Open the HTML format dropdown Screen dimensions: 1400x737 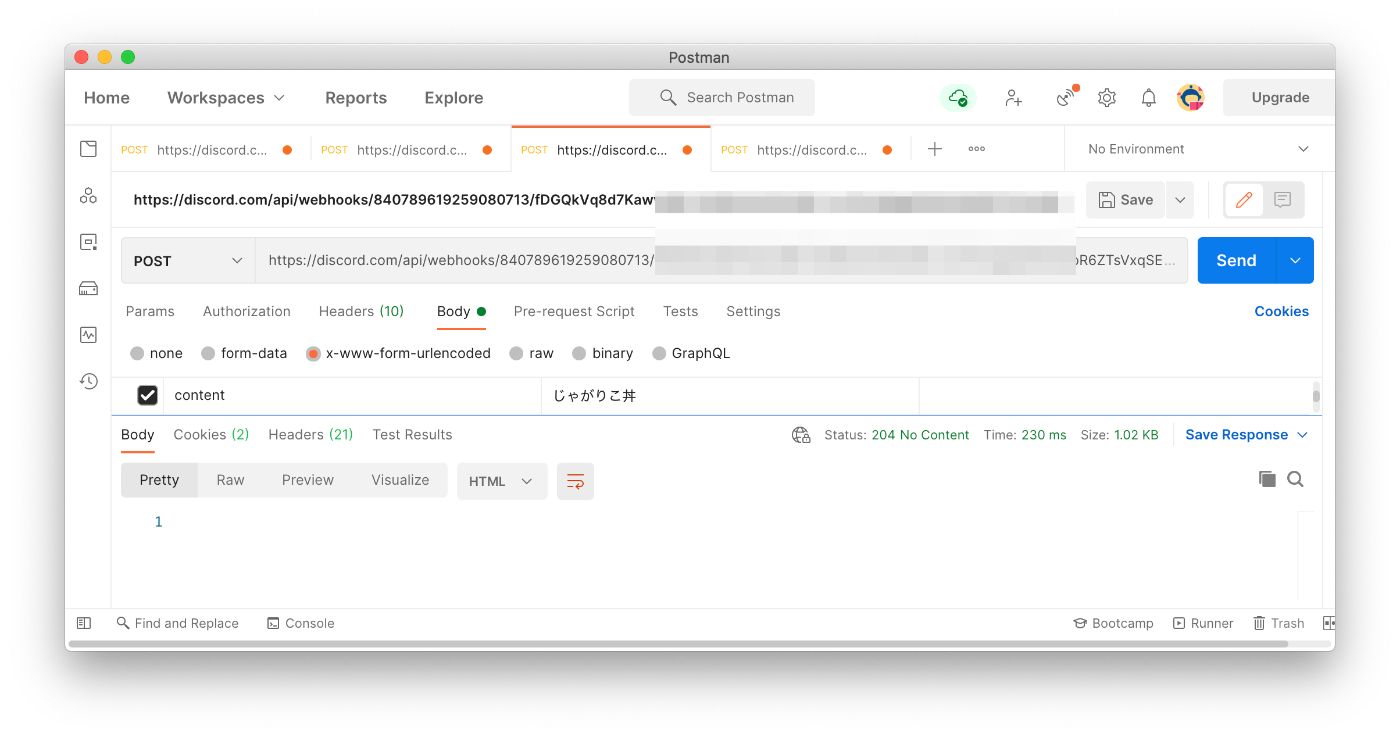(x=502, y=481)
